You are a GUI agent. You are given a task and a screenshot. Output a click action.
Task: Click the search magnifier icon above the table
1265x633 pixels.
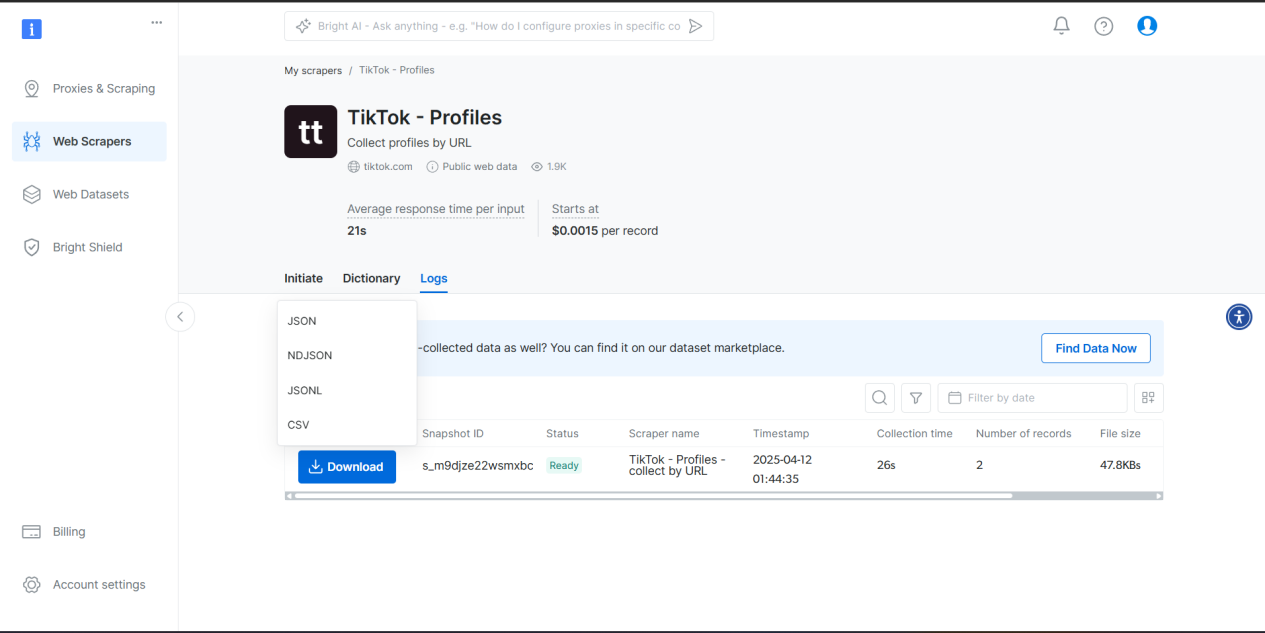coord(880,398)
